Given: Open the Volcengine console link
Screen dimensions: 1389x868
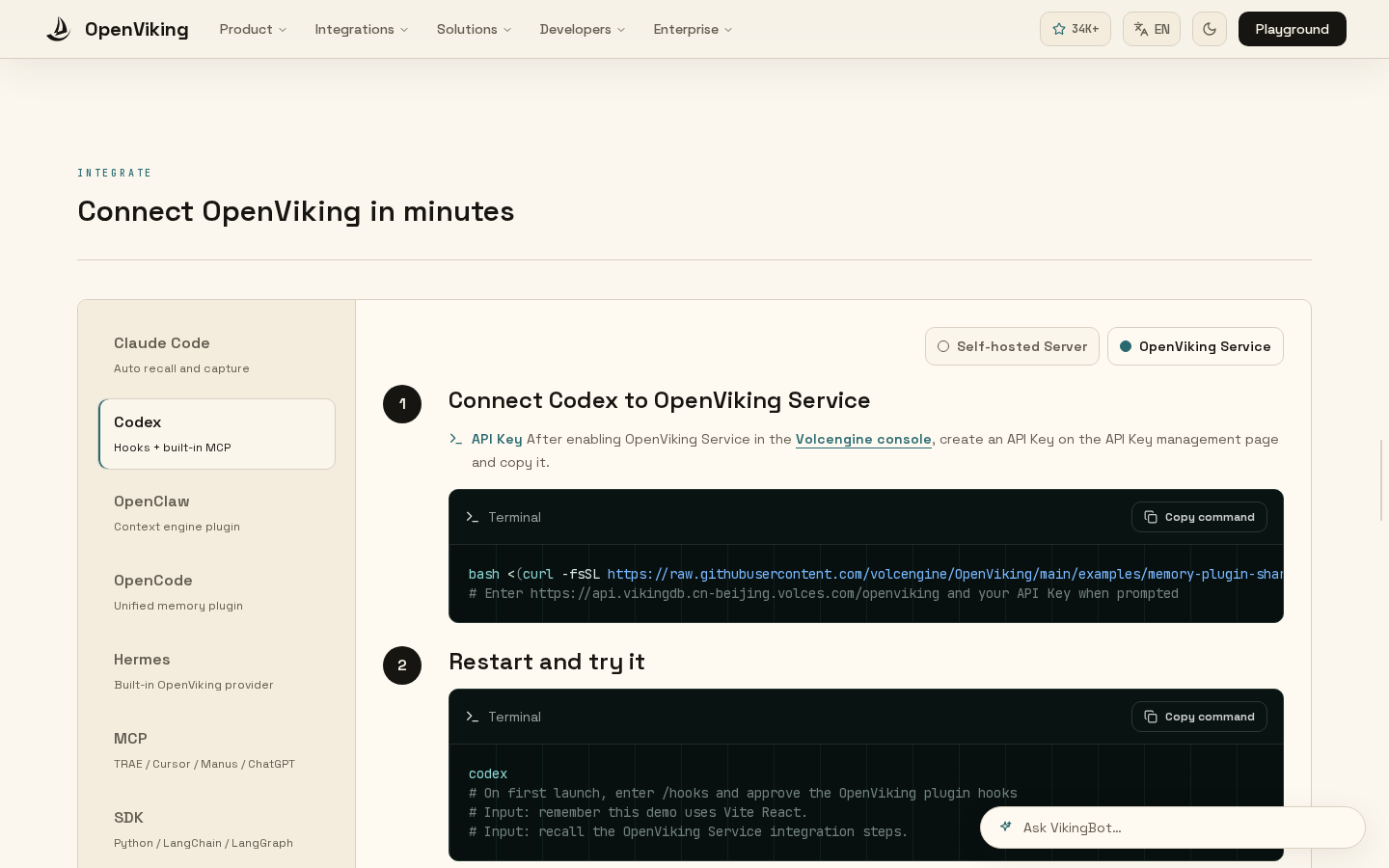Looking at the screenshot, I should tap(863, 439).
